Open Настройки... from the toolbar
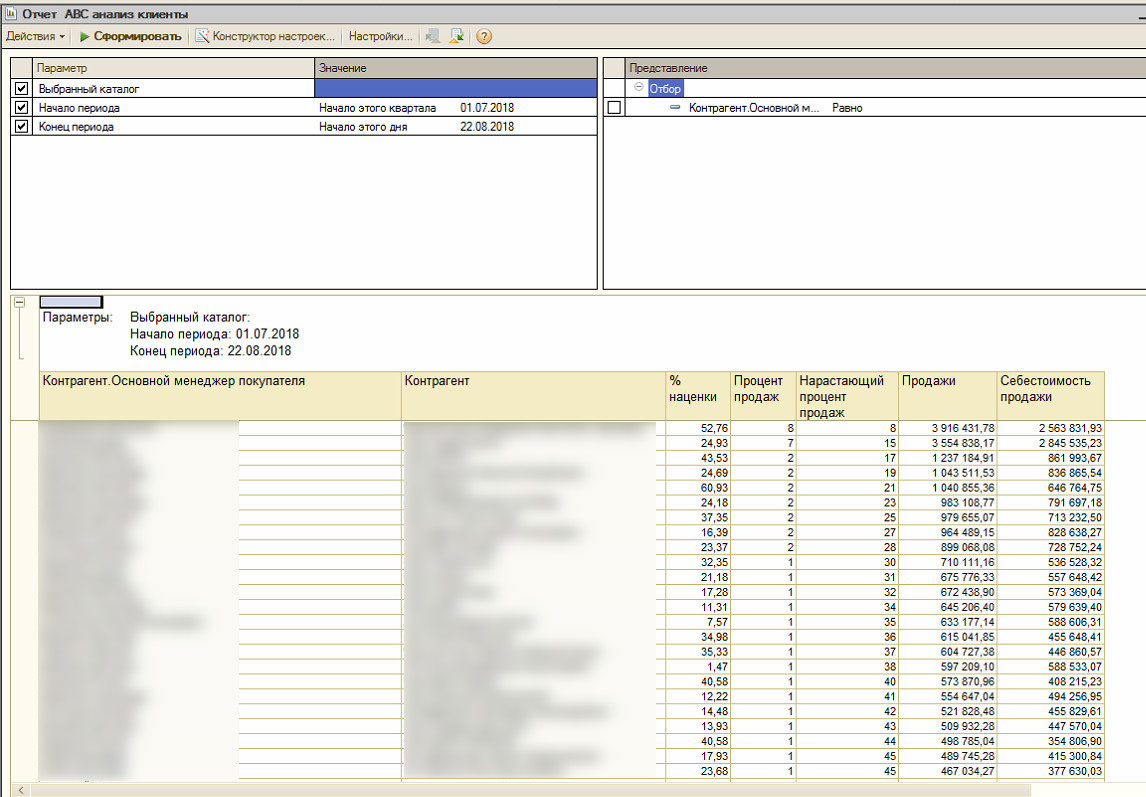1146x797 pixels. point(380,36)
